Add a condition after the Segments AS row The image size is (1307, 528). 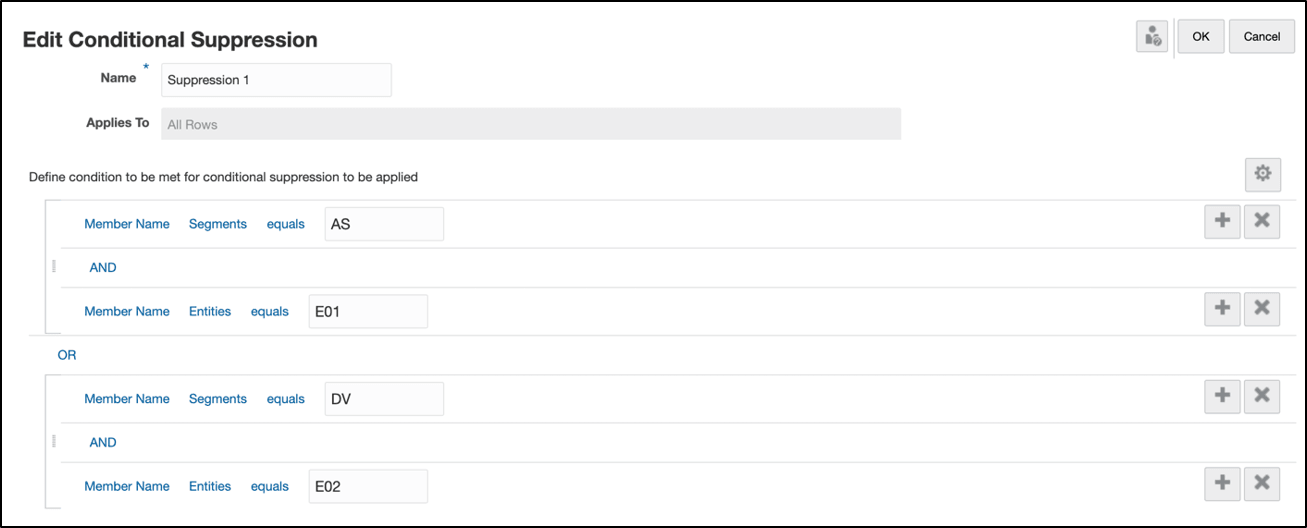(x=1222, y=222)
